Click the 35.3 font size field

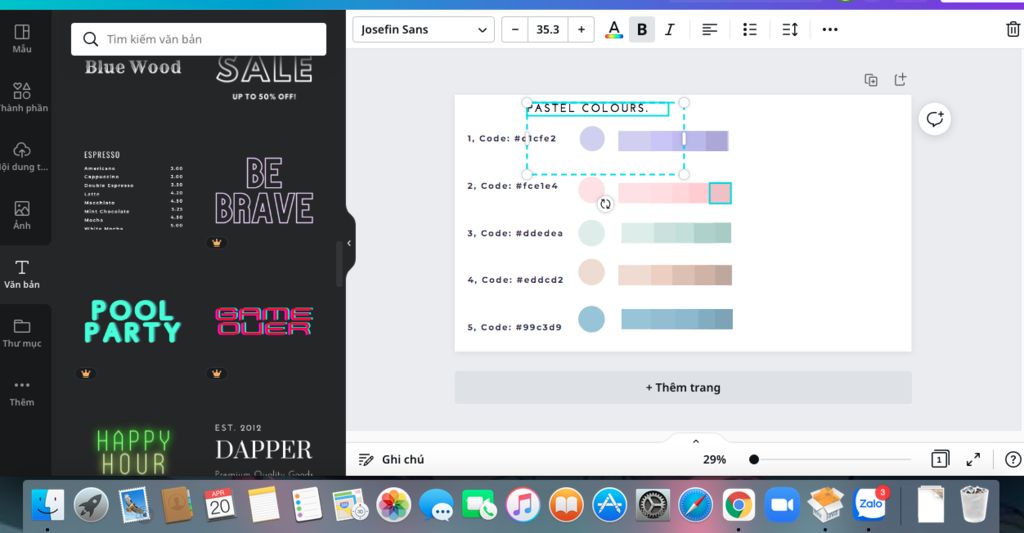(x=548, y=29)
